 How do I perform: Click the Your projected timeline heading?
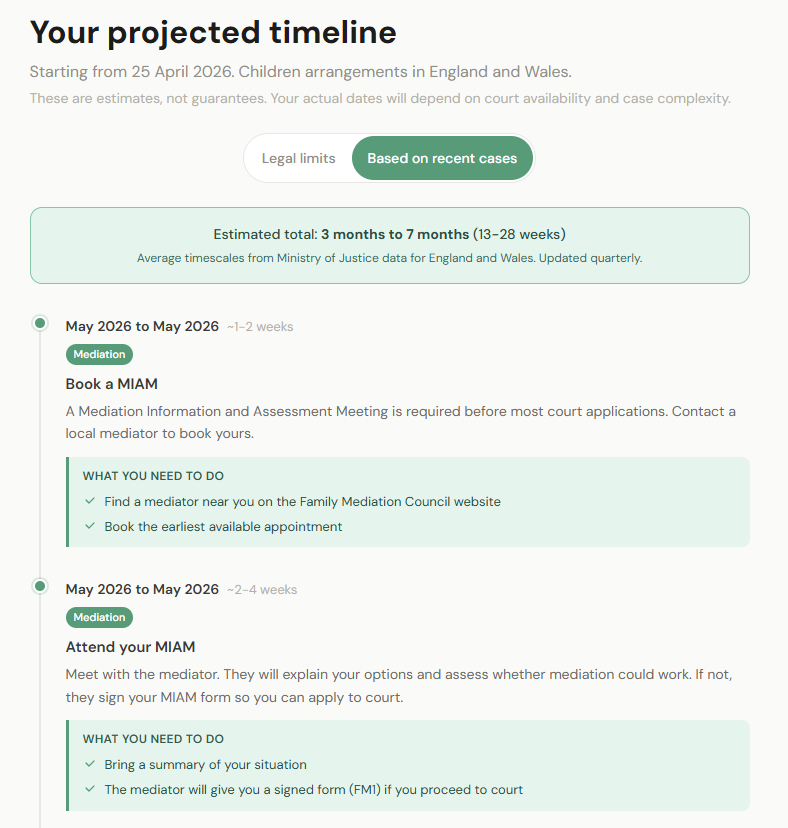[213, 33]
